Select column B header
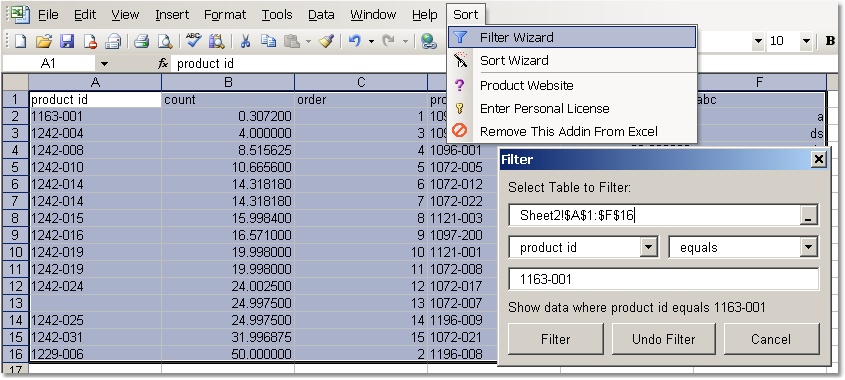The height and width of the screenshot is (380, 845). 228,82
